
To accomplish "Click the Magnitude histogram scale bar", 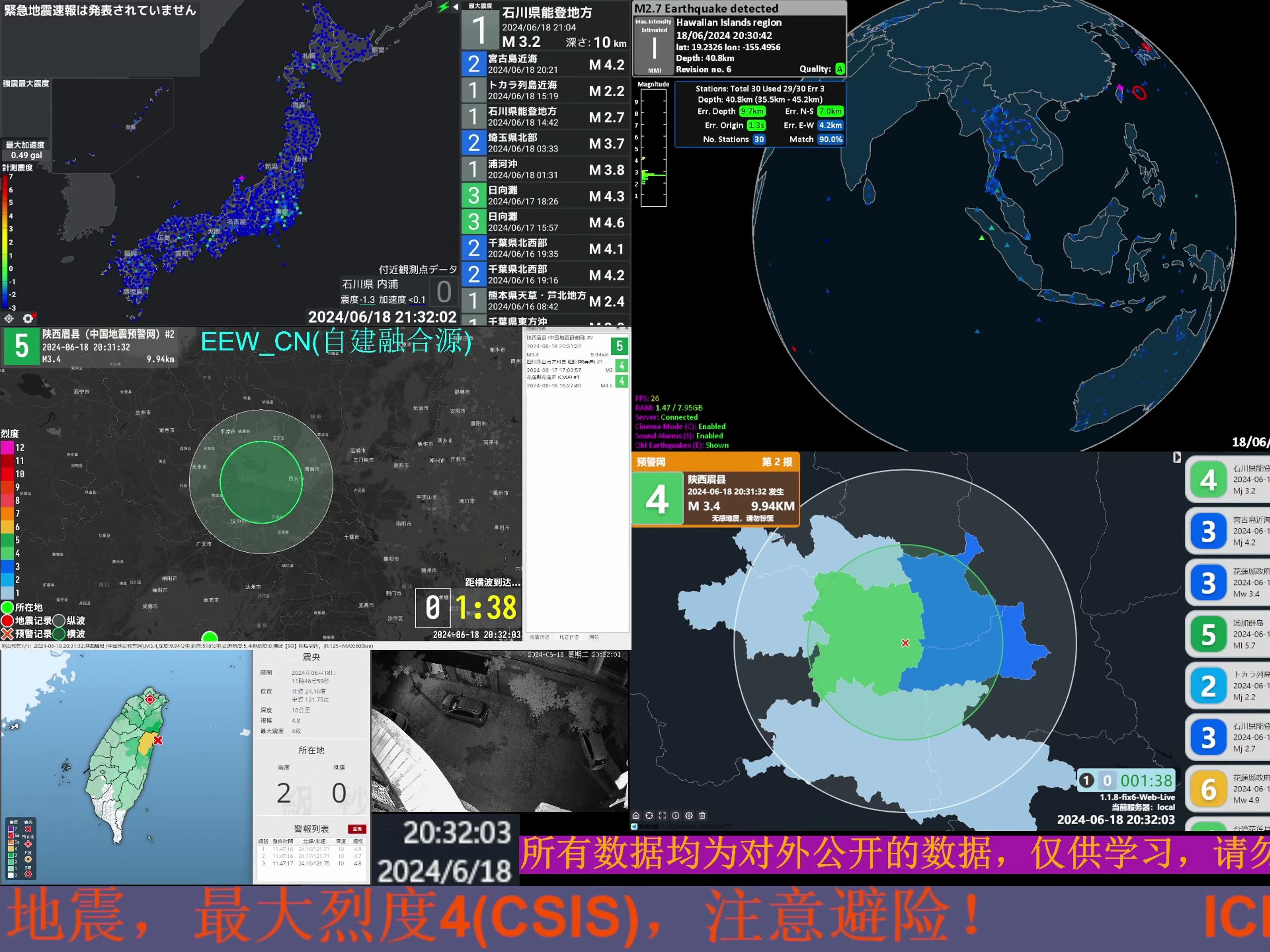I will tap(653, 148).
